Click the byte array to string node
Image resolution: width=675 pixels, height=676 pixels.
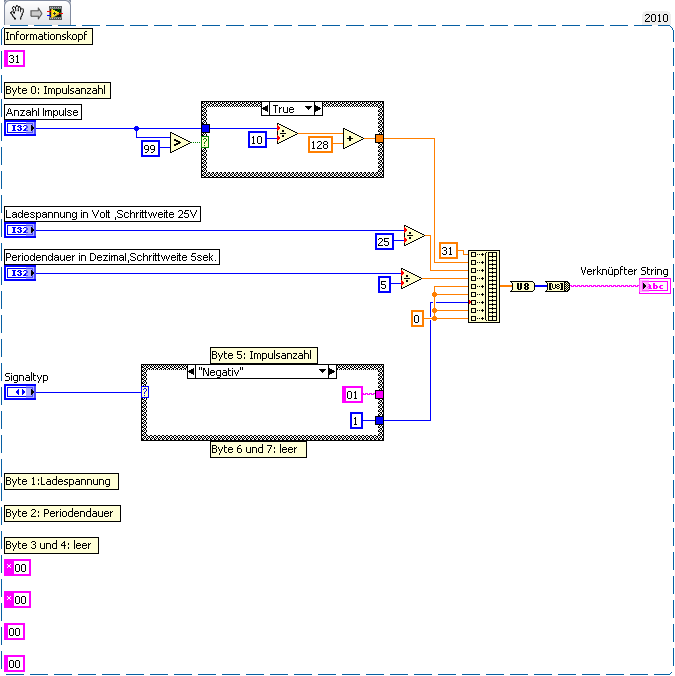coord(557,286)
